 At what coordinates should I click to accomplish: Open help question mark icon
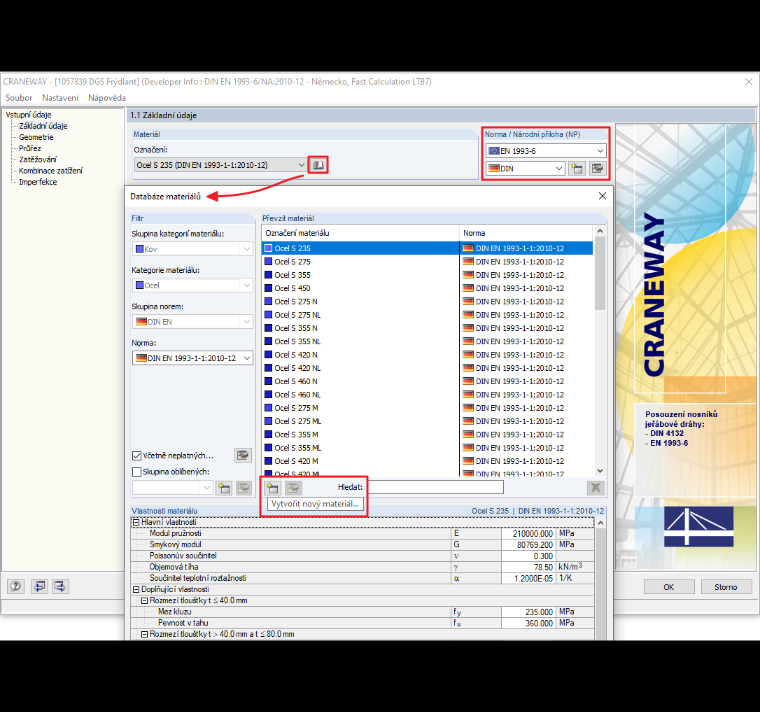tap(16, 586)
